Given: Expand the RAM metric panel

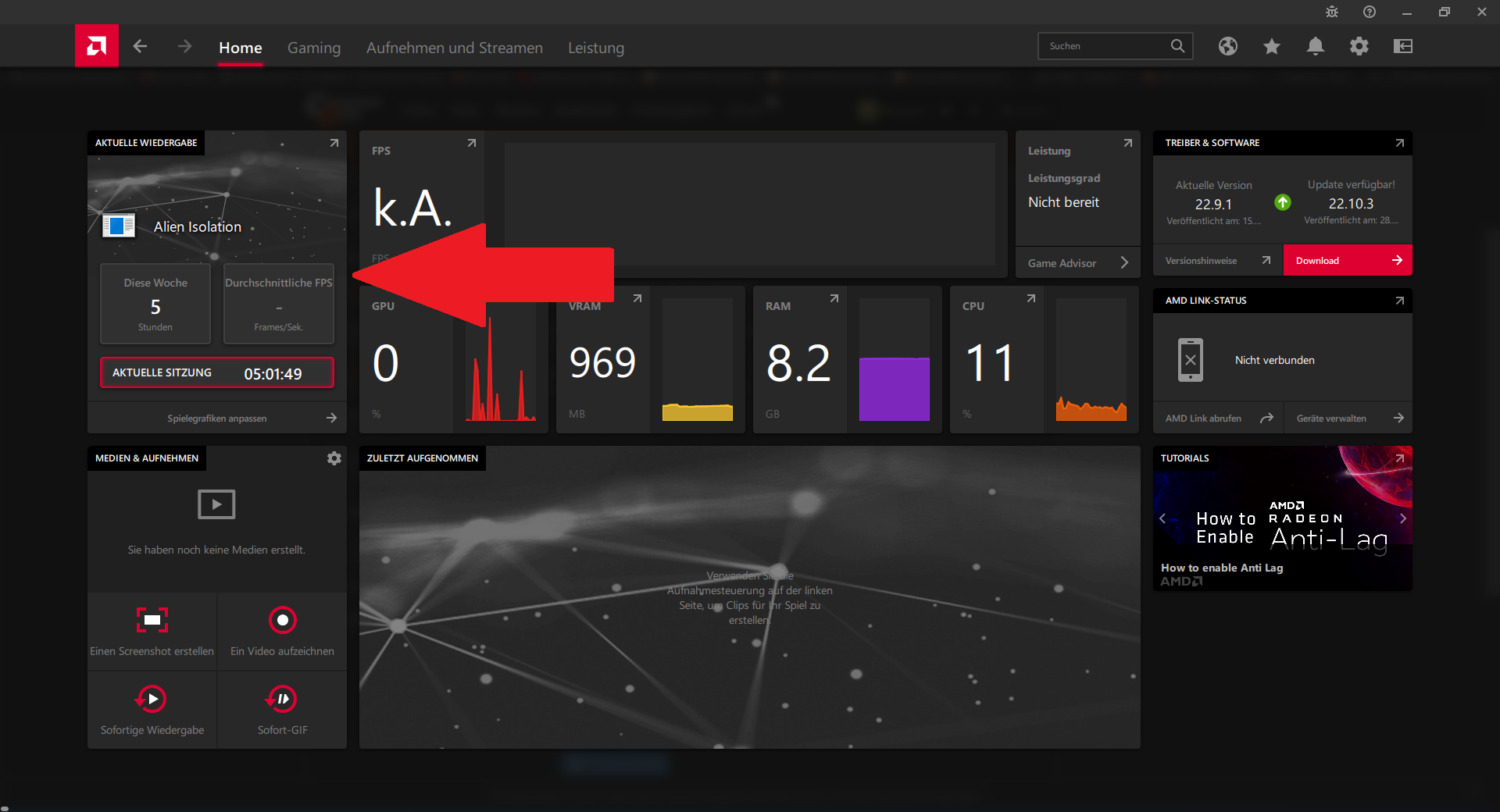Looking at the screenshot, I should tap(834, 298).
